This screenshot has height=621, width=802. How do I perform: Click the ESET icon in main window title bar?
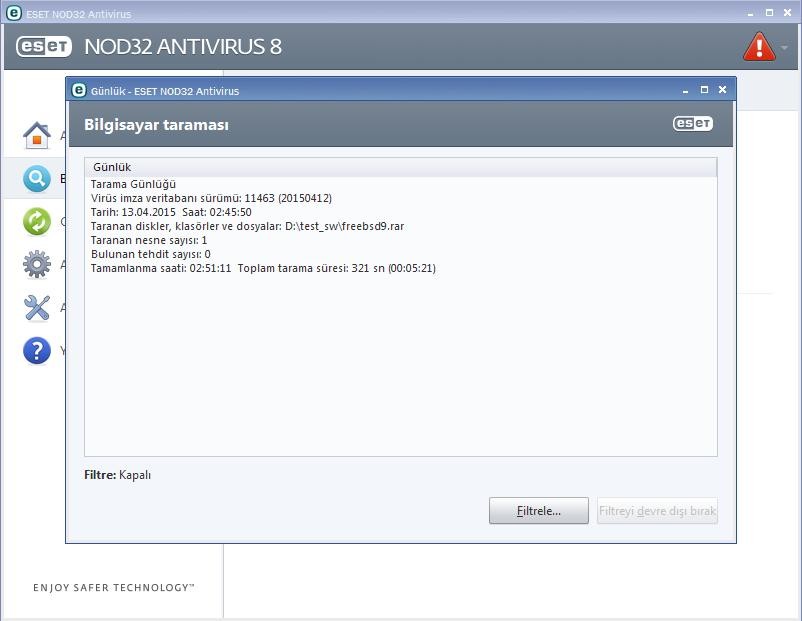14,13
